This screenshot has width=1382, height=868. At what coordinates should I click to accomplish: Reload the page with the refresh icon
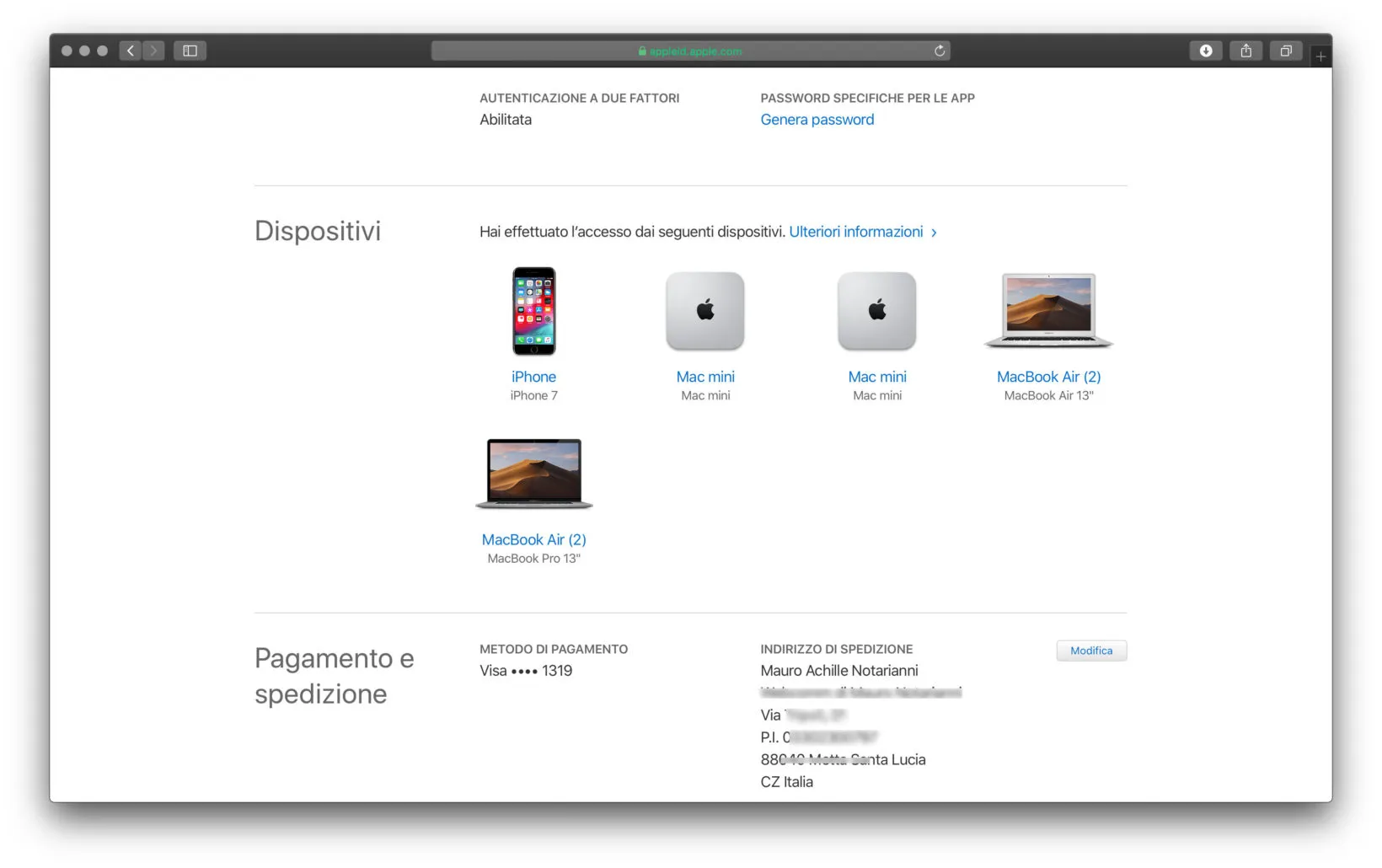click(x=939, y=51)
